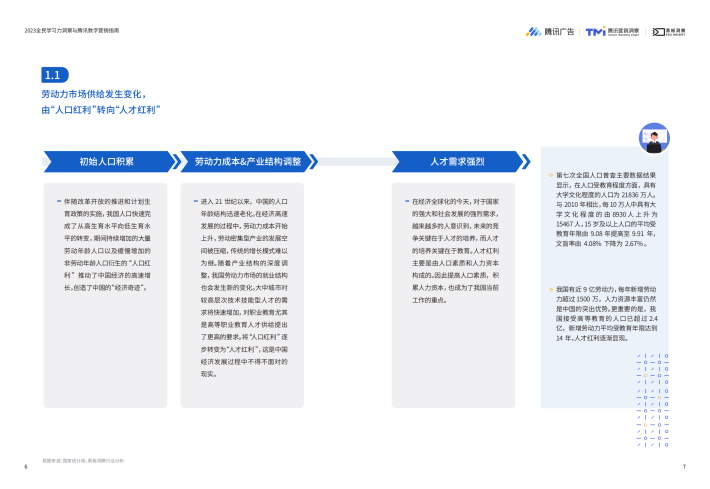The width and height of the screenshot is (710, 489).
Task: Click the line 文盲率由 4.08% 下降为 2.67%
Action: pyautogui.click(x=602, y=244)
